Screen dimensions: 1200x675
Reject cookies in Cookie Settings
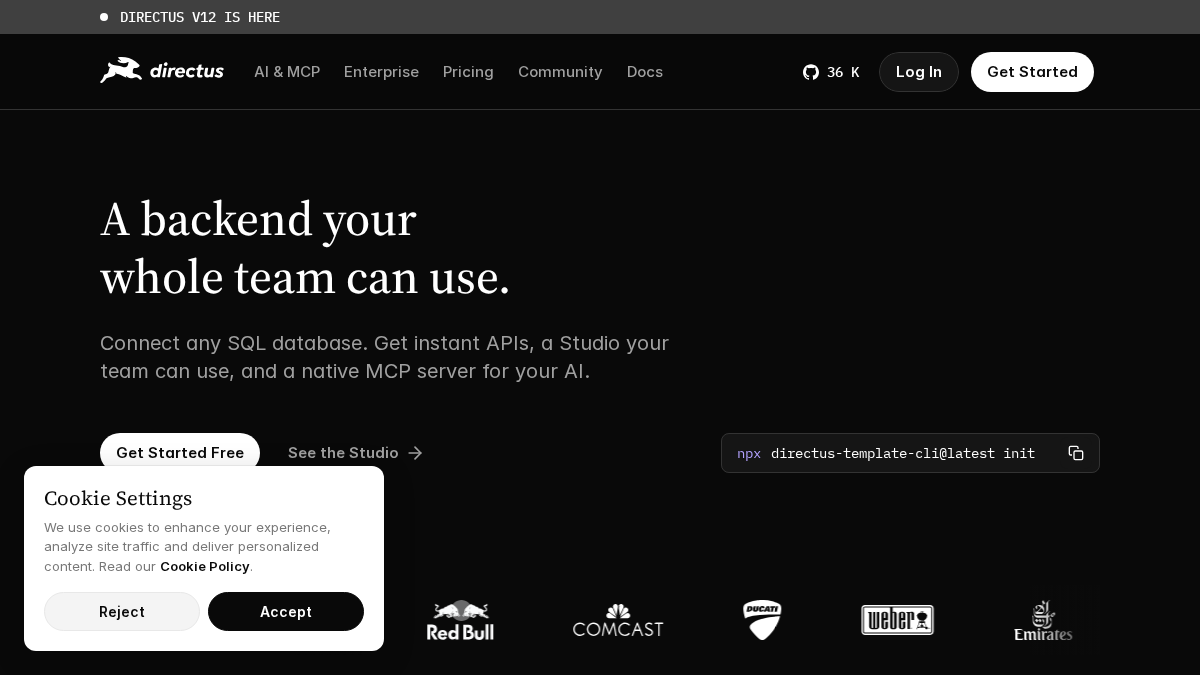point(122,612)
